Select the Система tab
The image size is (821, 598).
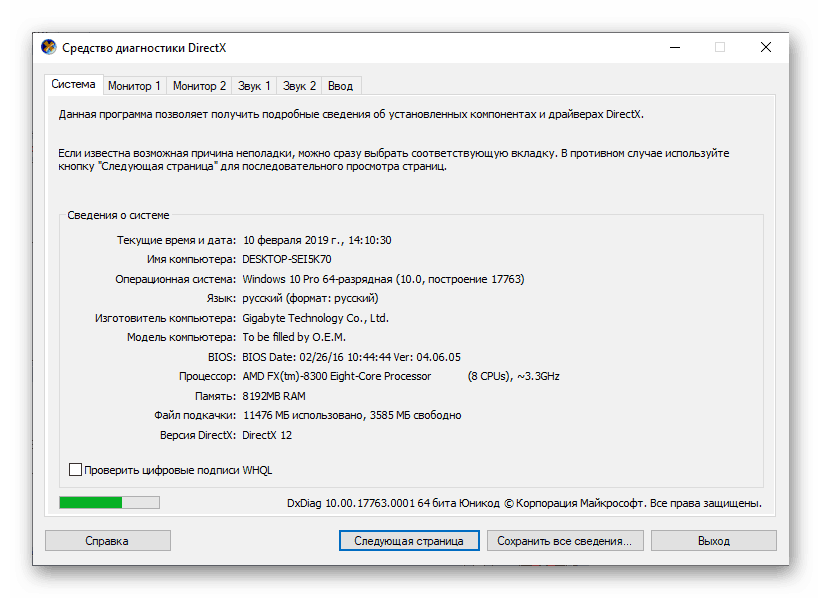pyautogui.click(x=73, y=84)
